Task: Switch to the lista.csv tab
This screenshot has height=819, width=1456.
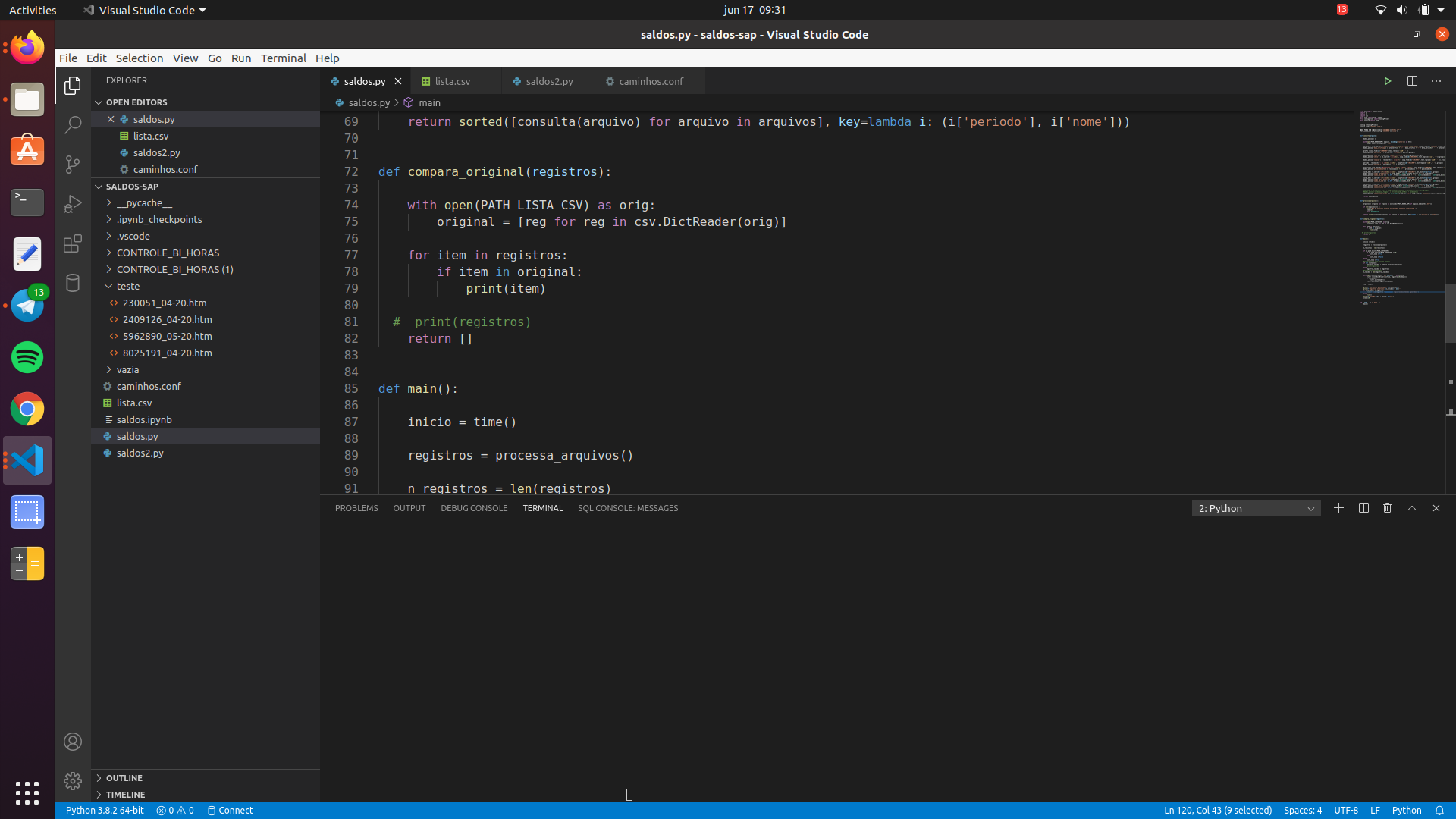Action: pyautogui.click(x=453, y=81)
